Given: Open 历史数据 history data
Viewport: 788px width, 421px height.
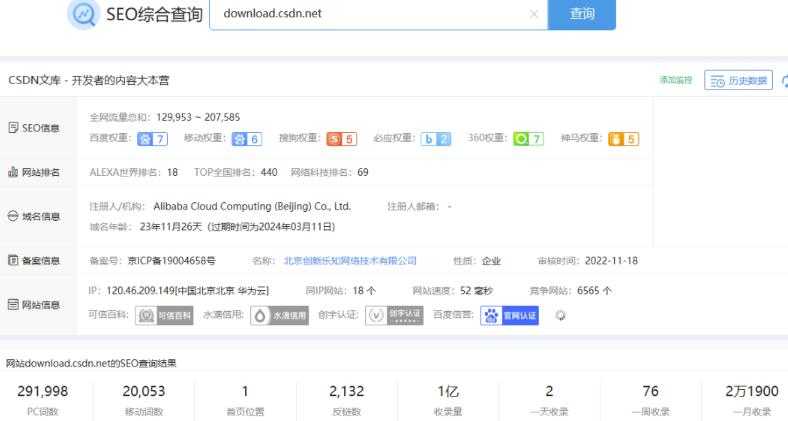Looking at the screenshot, I should pos(738,80).
